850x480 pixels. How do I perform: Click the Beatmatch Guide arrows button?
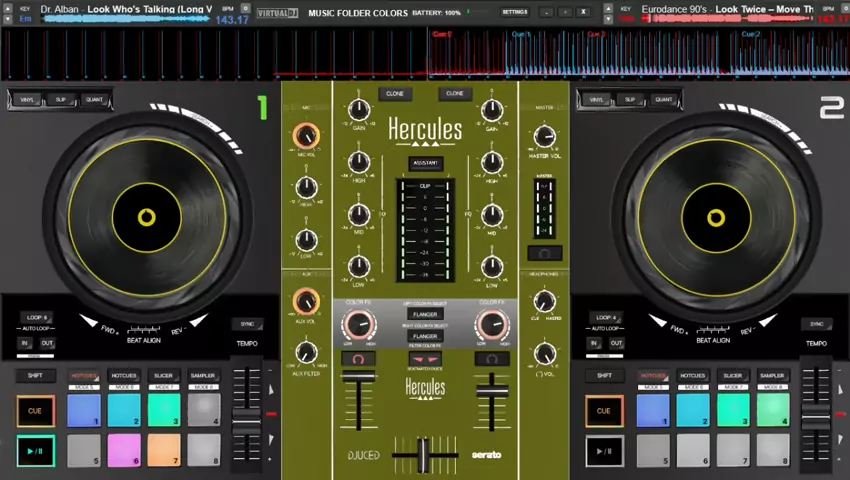click(x=425, y=359)
